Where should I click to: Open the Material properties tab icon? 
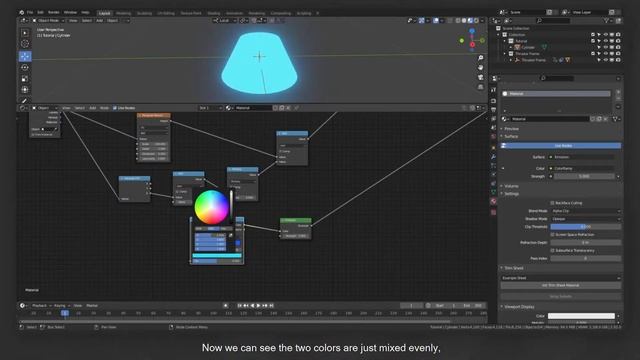(x=493, y=201)
